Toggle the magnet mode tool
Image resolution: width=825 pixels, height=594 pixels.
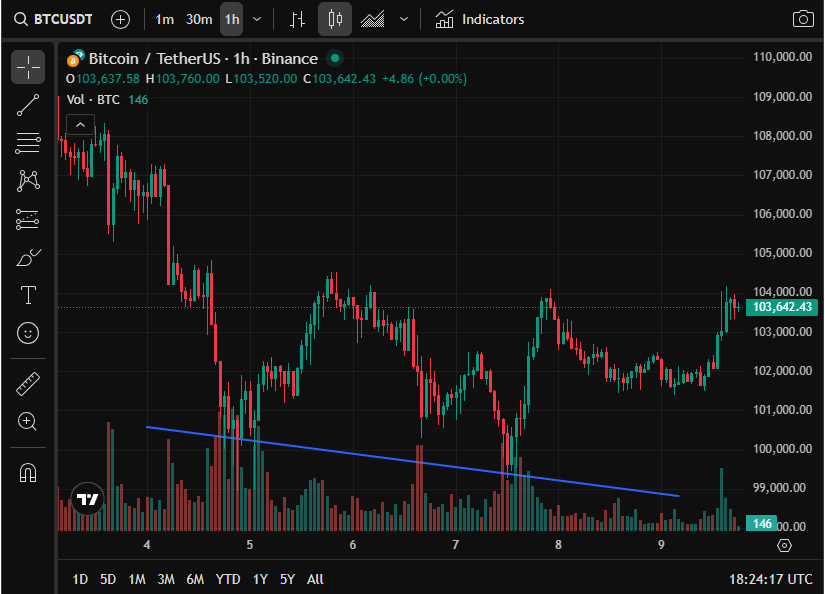28,472
